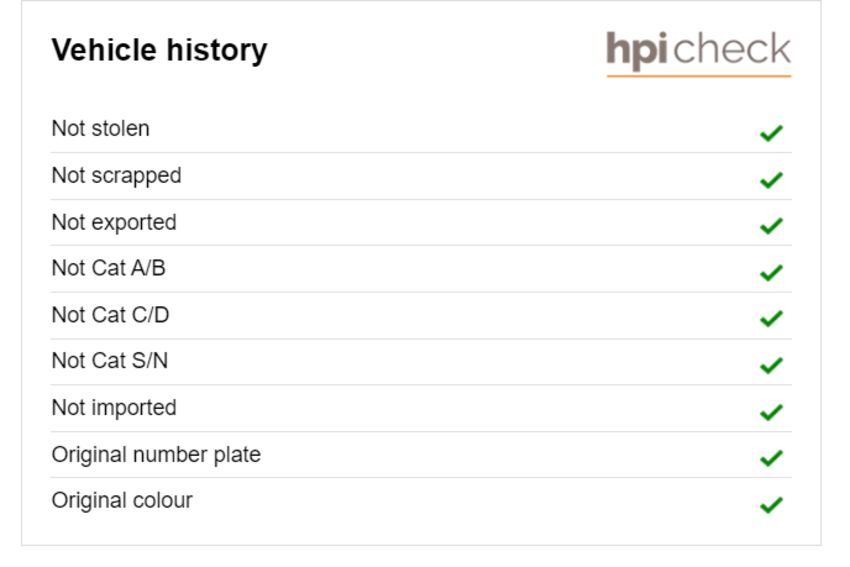
Task: Click the green tick beside Not stolen
Action: tap(771, 133)
